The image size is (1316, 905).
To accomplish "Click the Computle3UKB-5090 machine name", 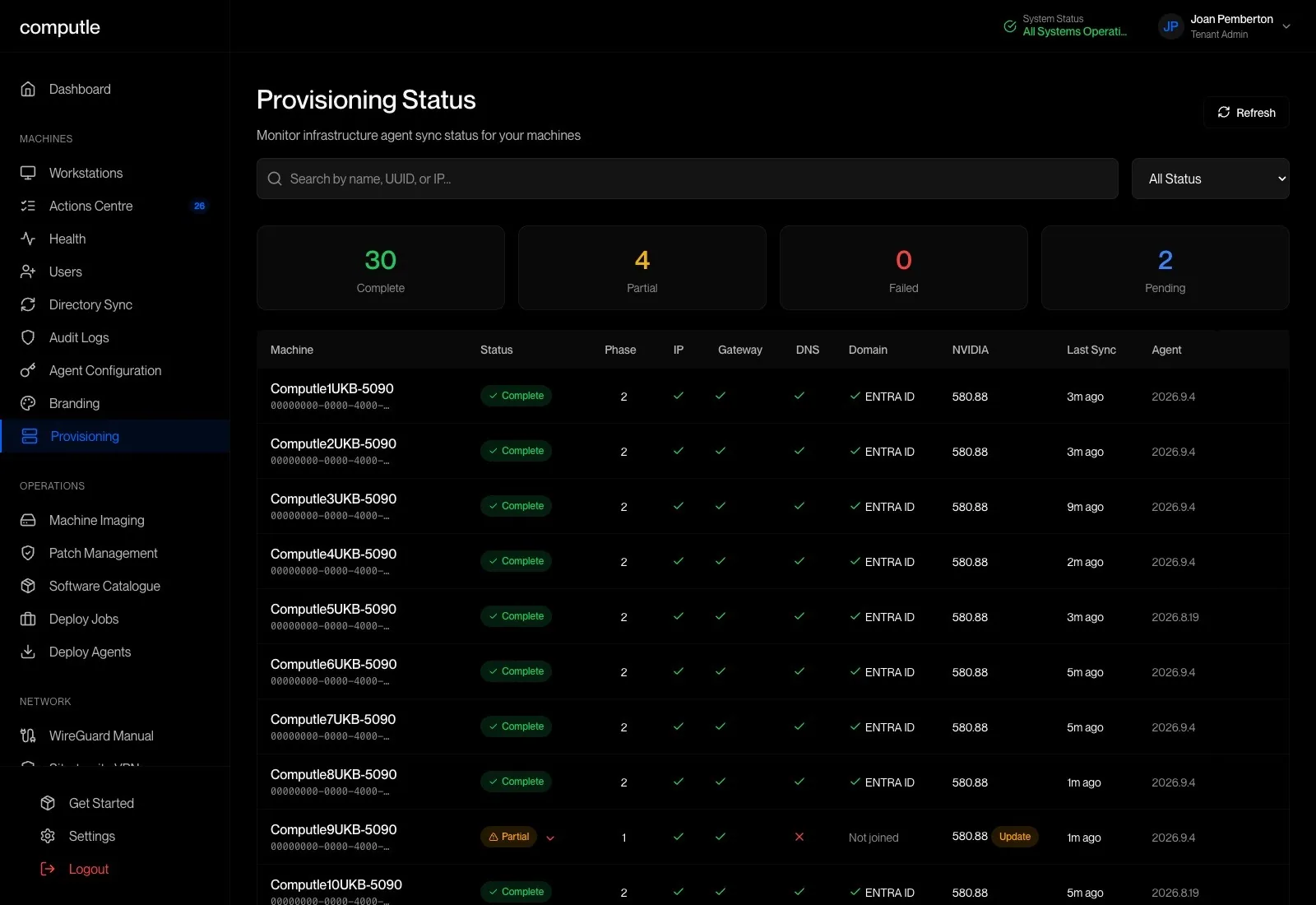I will pos(333,499).
